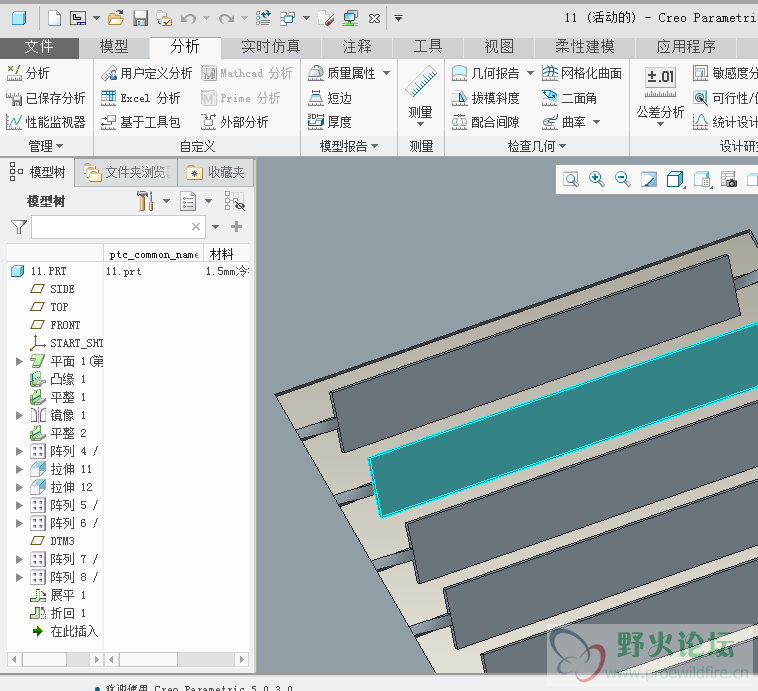
Task: Expand 模型报告 group dropdown
Action: [x=349, y=146]
